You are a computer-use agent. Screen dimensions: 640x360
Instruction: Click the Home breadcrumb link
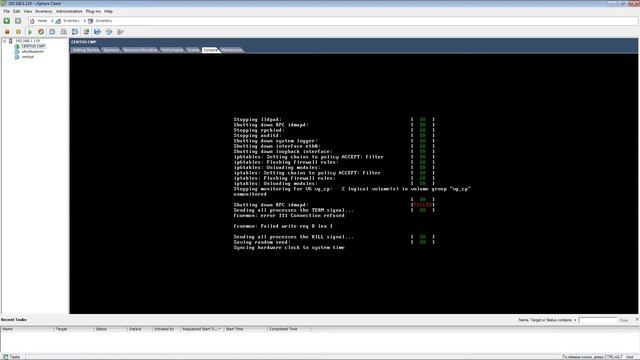click(42, 21)
